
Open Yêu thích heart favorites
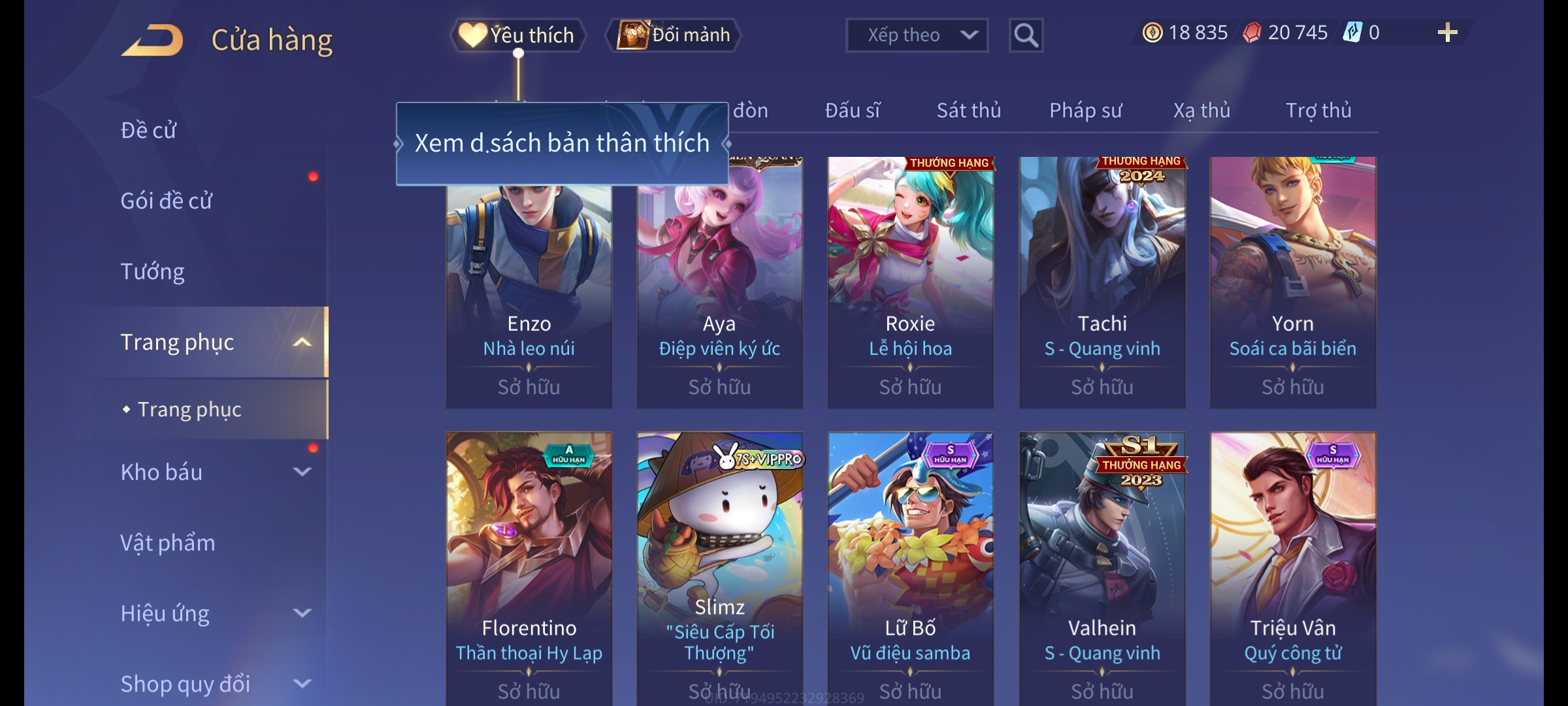point(517,35)
